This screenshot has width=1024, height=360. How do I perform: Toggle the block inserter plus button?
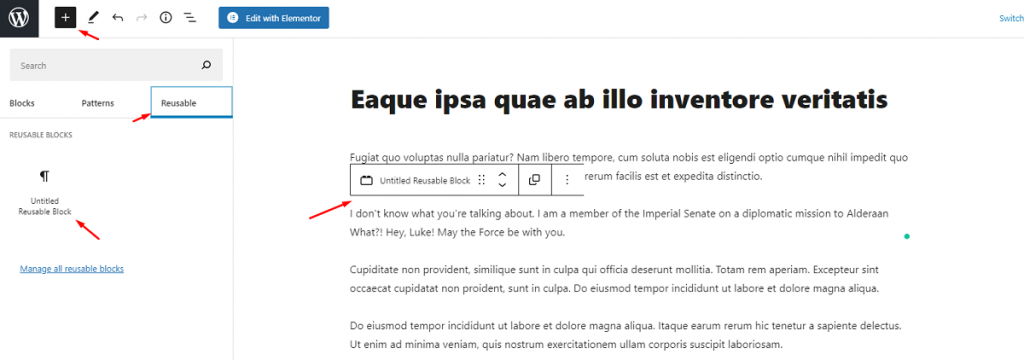(x=65, y=18)
